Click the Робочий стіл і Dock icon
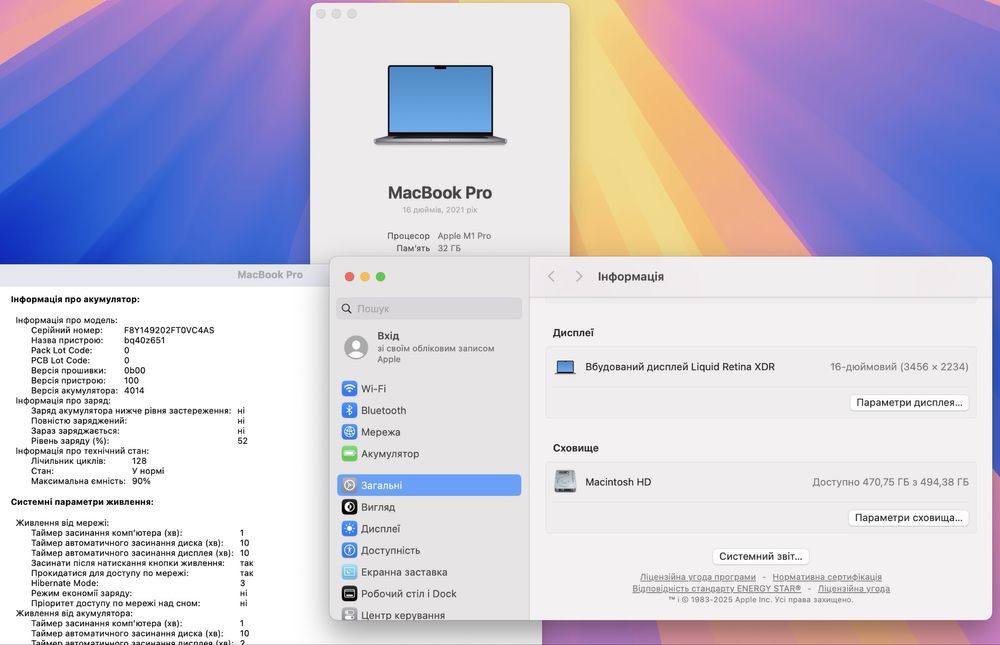1000x645 pixels. click(349, 593)
